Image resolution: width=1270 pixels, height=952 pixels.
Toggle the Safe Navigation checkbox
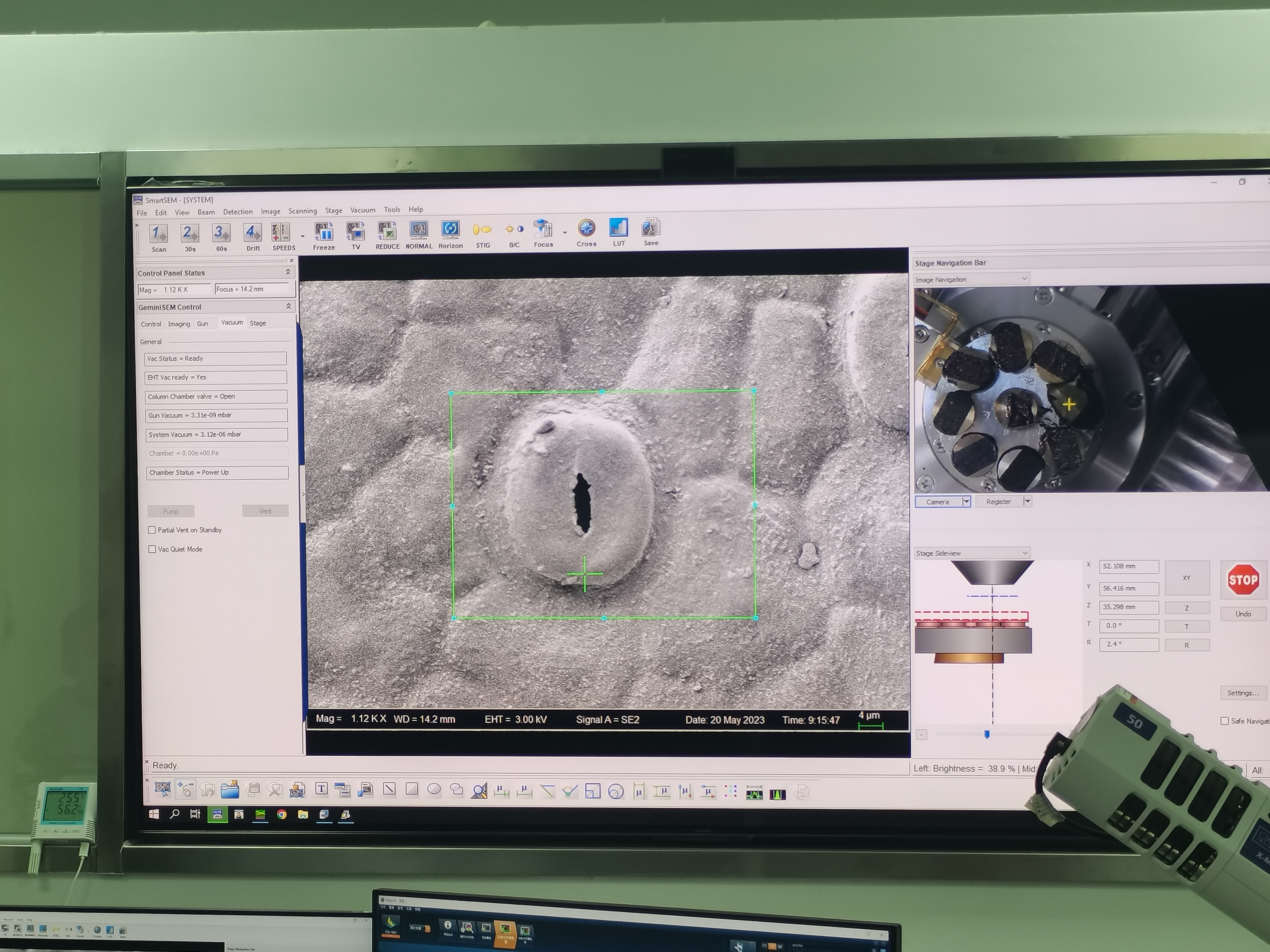pos(1225,721)
